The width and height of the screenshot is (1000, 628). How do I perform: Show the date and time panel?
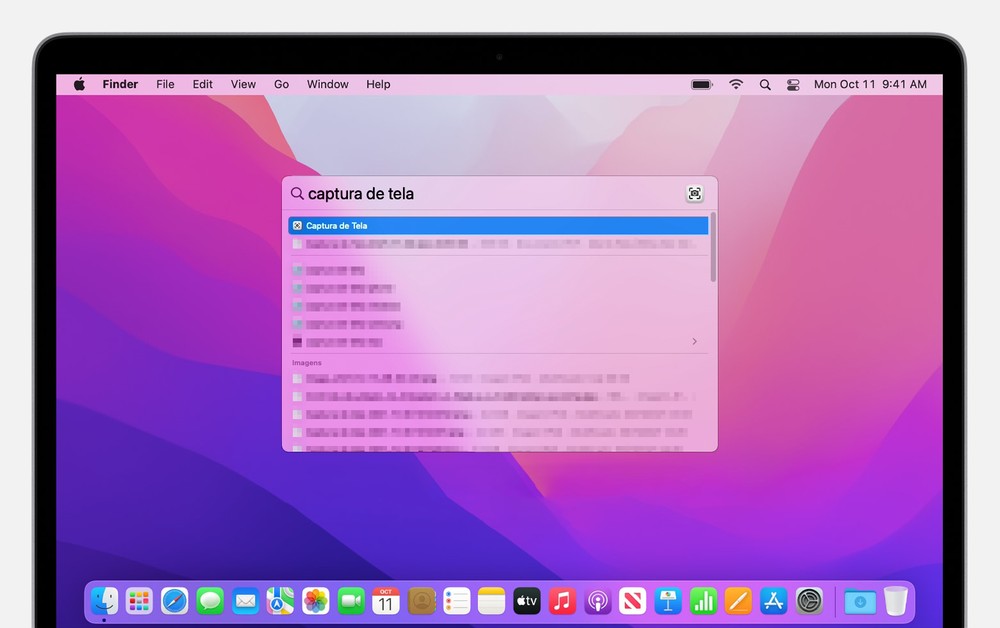(870, 85)
